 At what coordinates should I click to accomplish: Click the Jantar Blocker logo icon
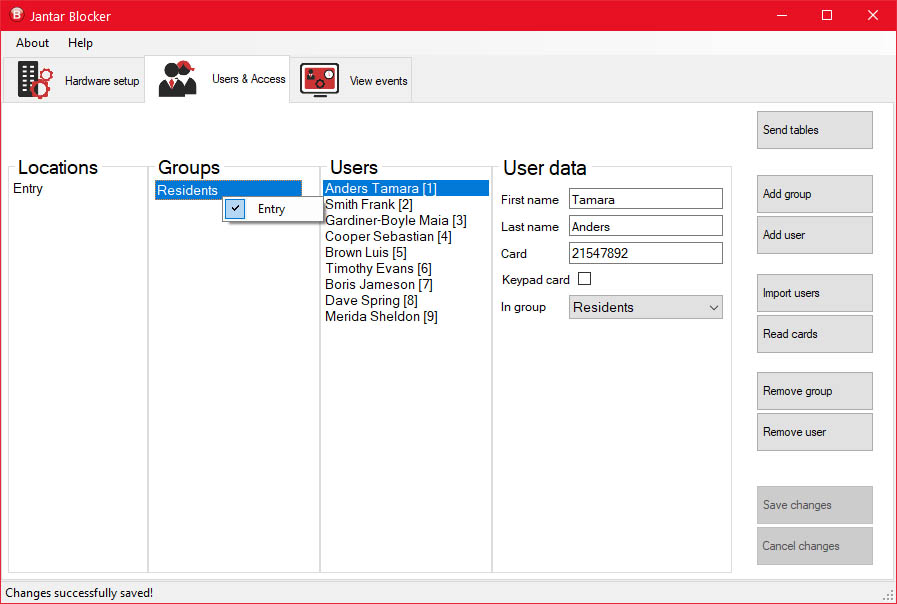[17, 15]
